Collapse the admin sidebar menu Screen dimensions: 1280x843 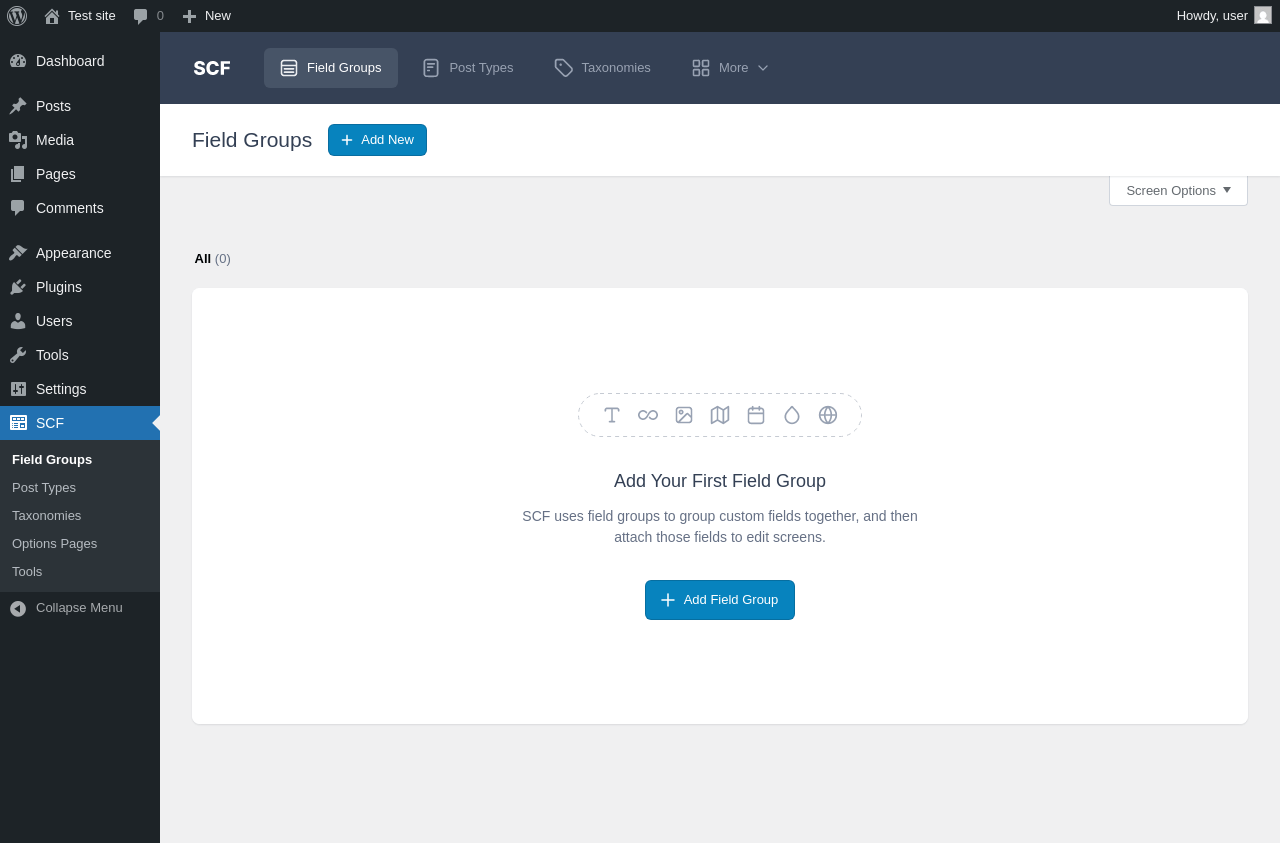coord(80,608)
